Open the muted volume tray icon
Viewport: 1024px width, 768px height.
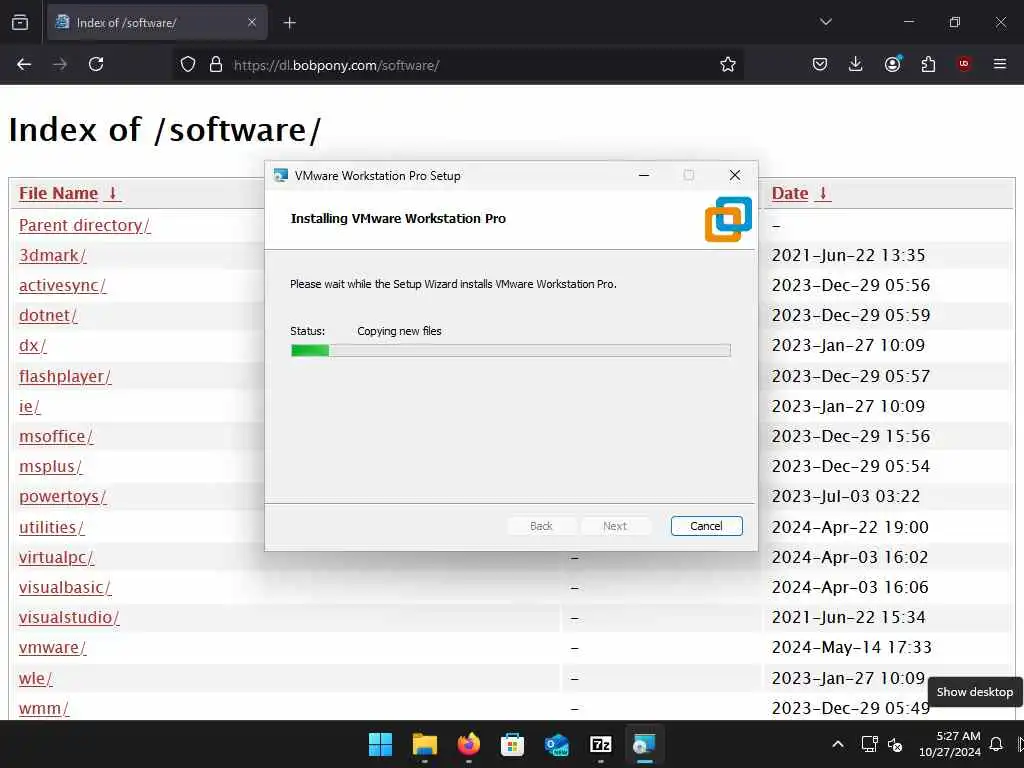pos(895,744)
